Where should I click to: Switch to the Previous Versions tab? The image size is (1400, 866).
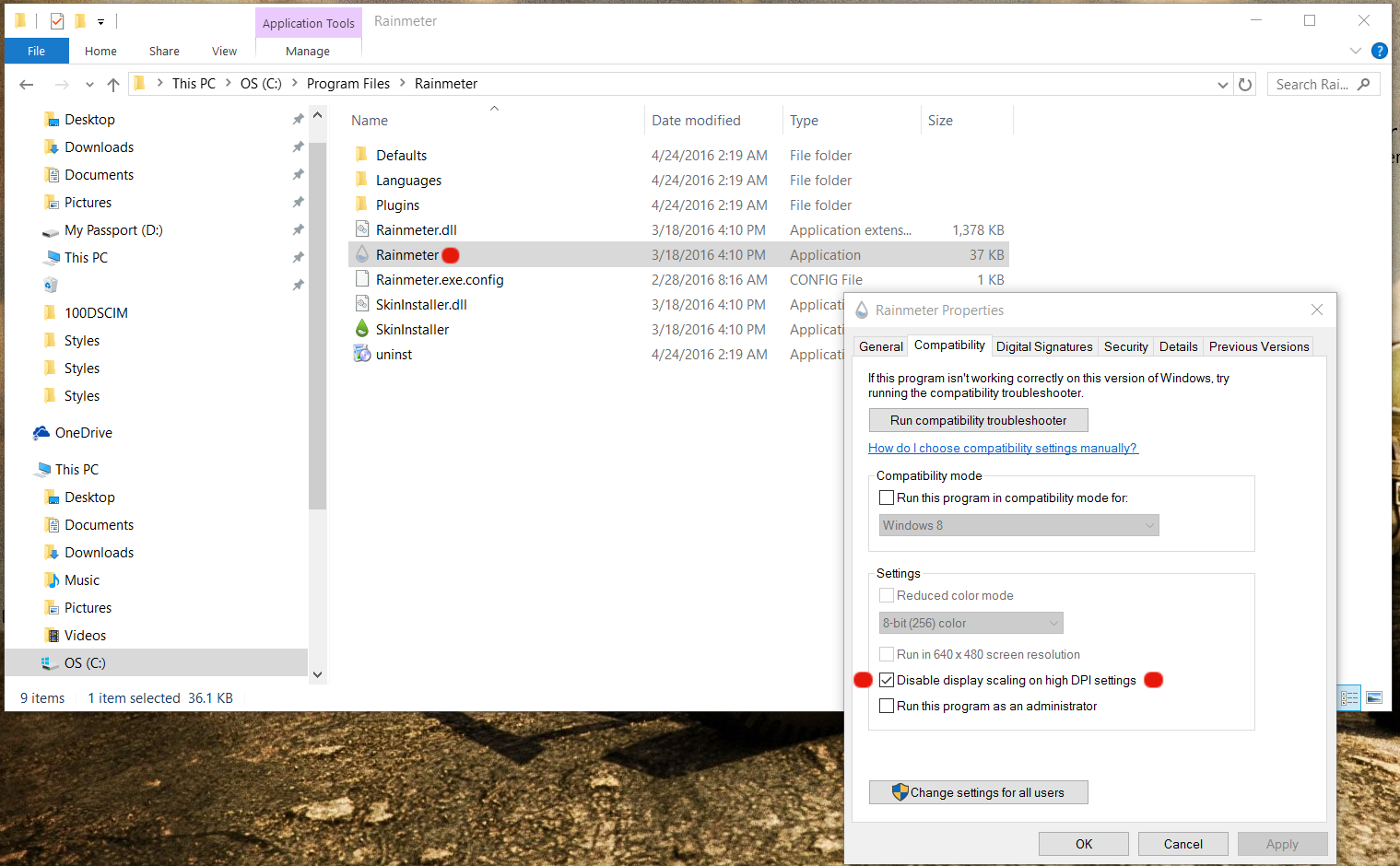click(x=1259, y=346)
